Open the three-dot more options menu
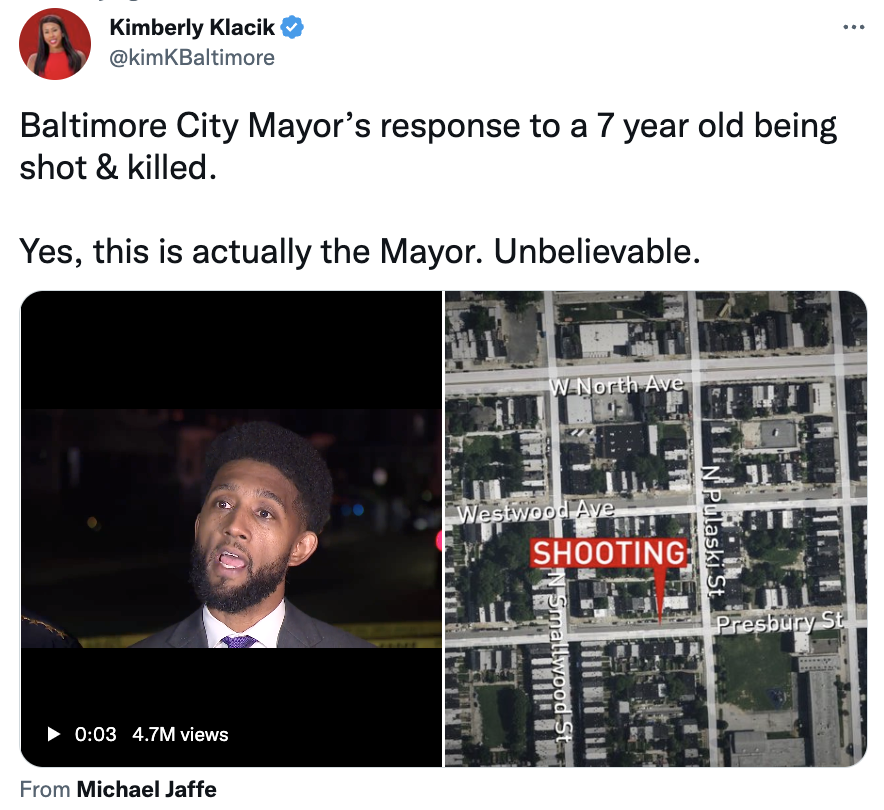Image resolution: width=884 pixels, height=810 pixels. [854, 26]
